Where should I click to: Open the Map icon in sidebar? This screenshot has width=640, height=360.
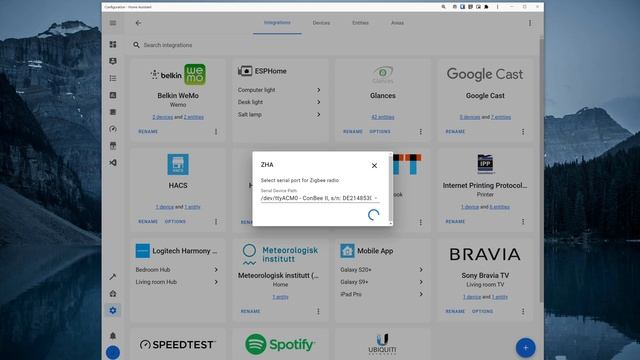coord(113,61)
